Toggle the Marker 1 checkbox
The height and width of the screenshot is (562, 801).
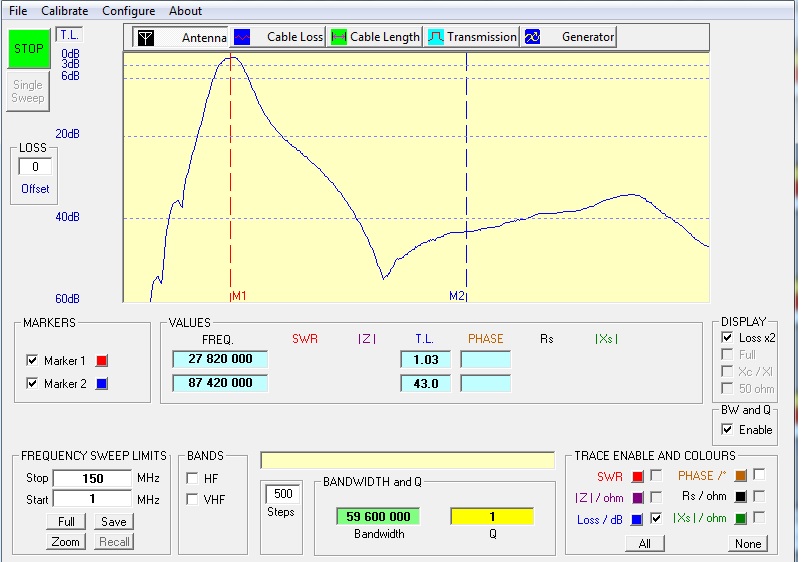coord(32,361)
